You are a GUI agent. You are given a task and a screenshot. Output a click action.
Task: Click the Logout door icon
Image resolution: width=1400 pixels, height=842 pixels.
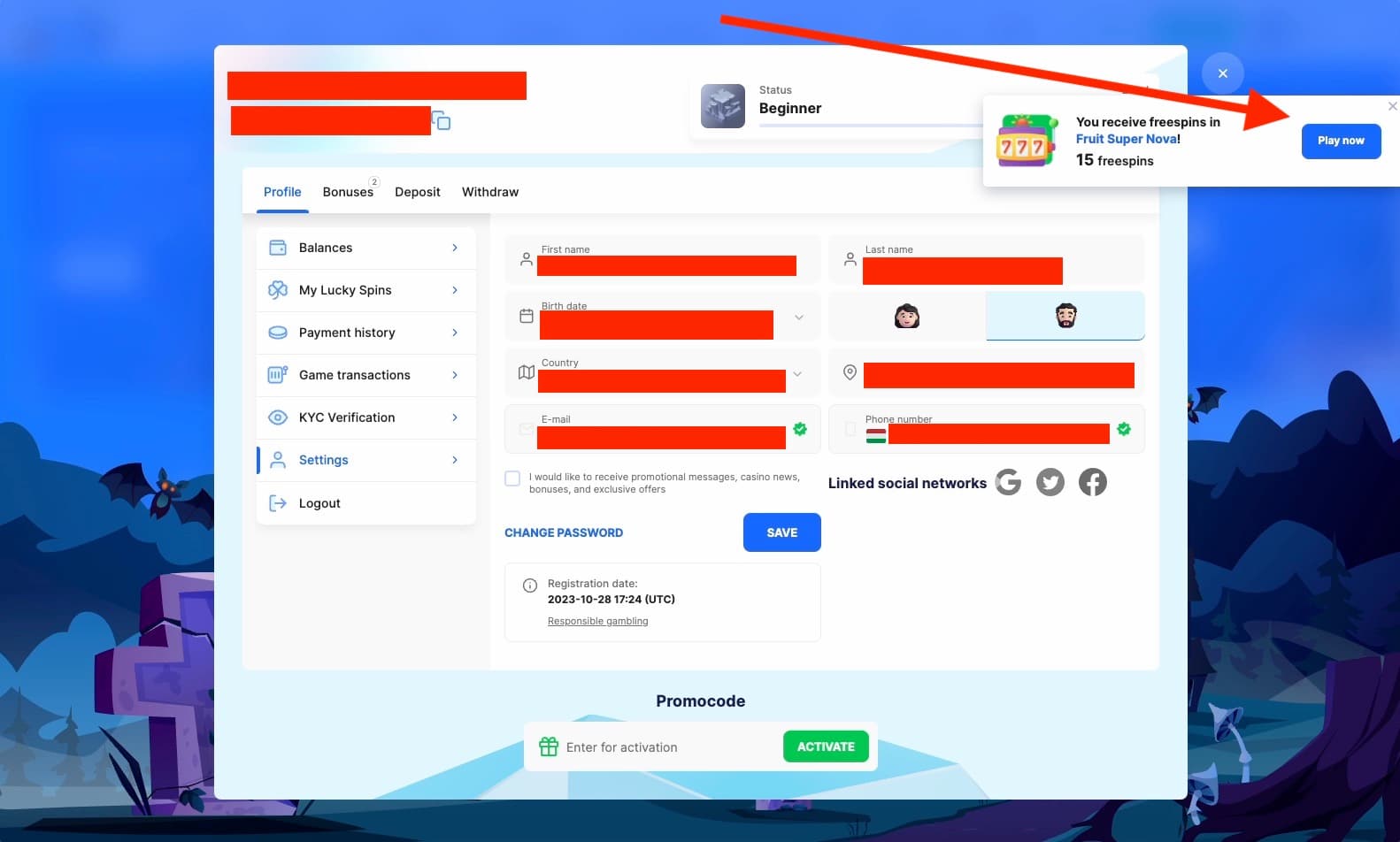[278, 503]
